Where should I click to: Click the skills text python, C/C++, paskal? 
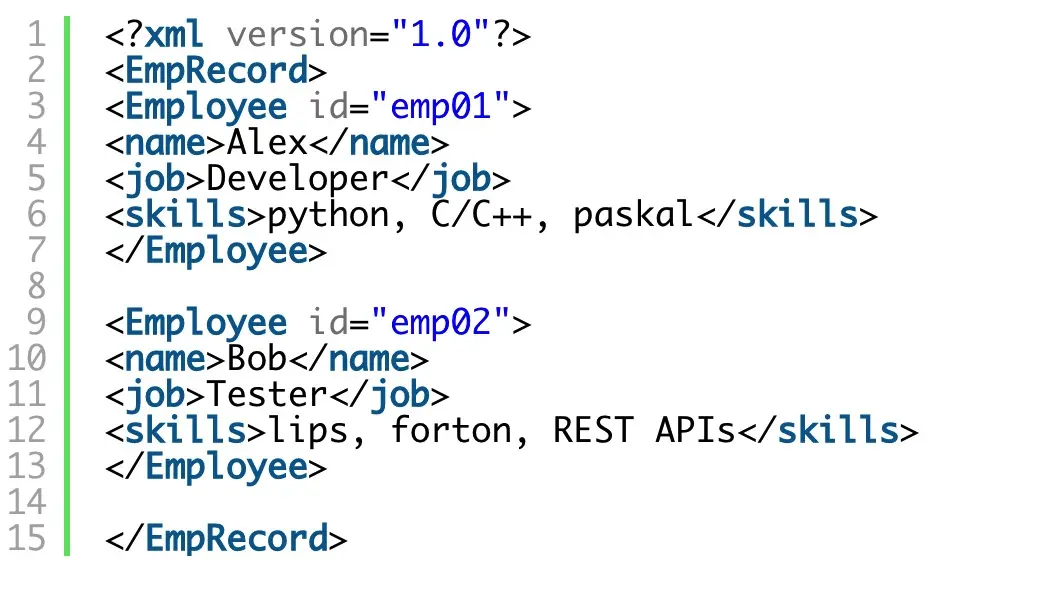pos(481,215)
